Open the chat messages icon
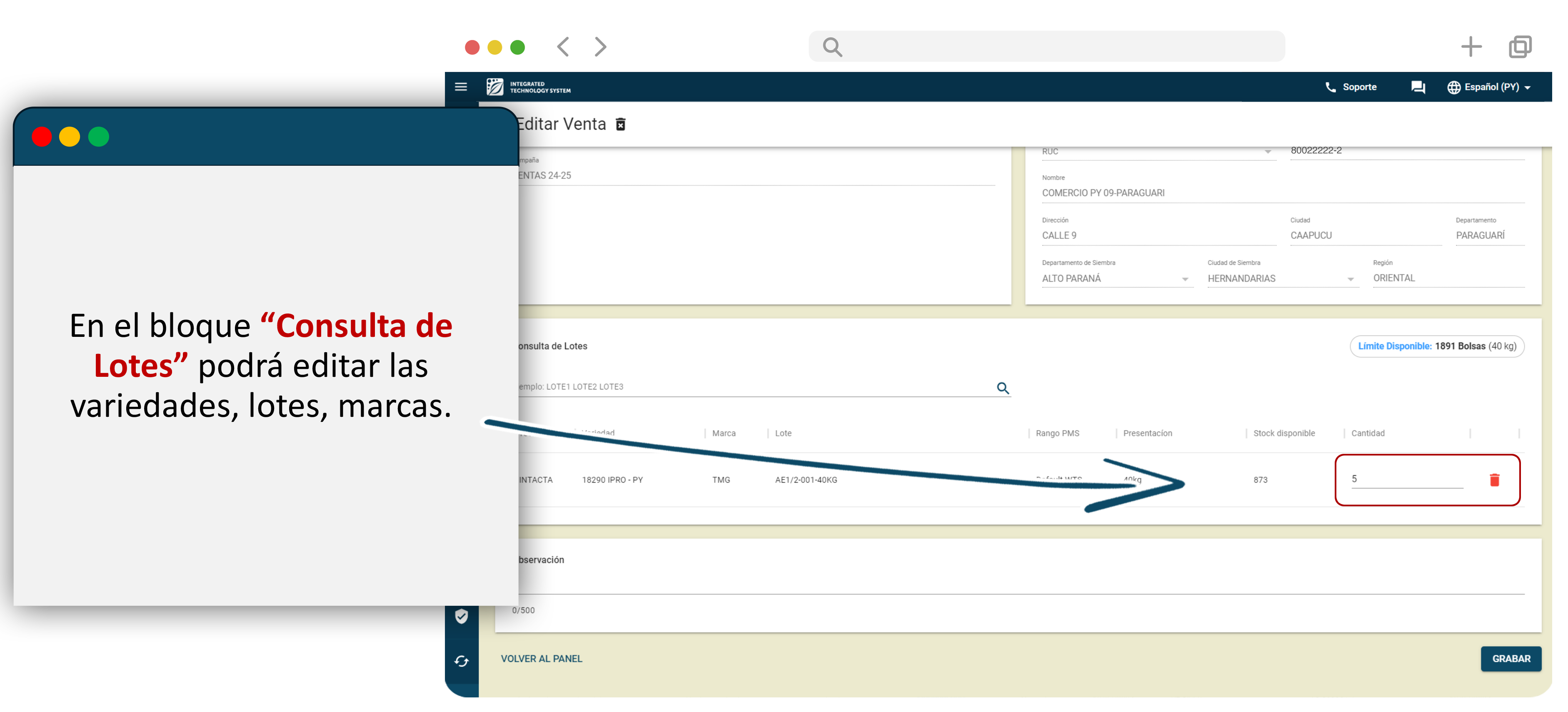1568x712 pixels. 1418,87
